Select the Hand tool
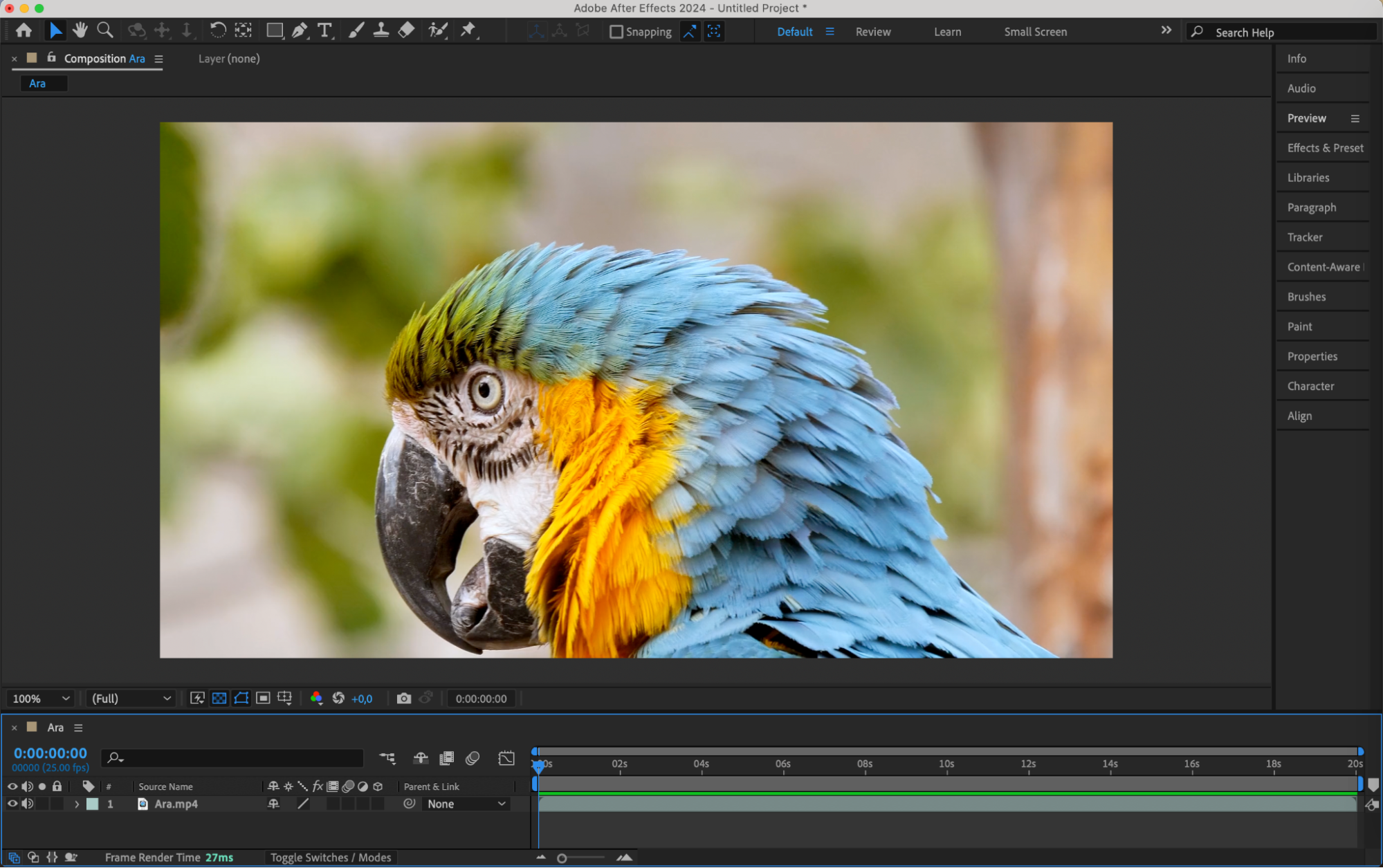 coord(80,30)
